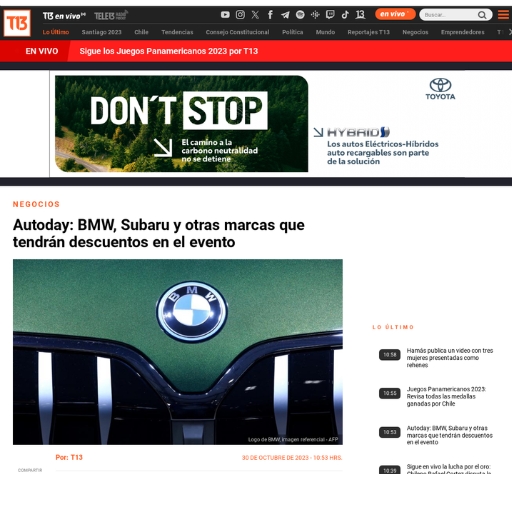Open the Hamás video headline in Lo Último
The image size is (512, 512).
(x=449, y=358)
